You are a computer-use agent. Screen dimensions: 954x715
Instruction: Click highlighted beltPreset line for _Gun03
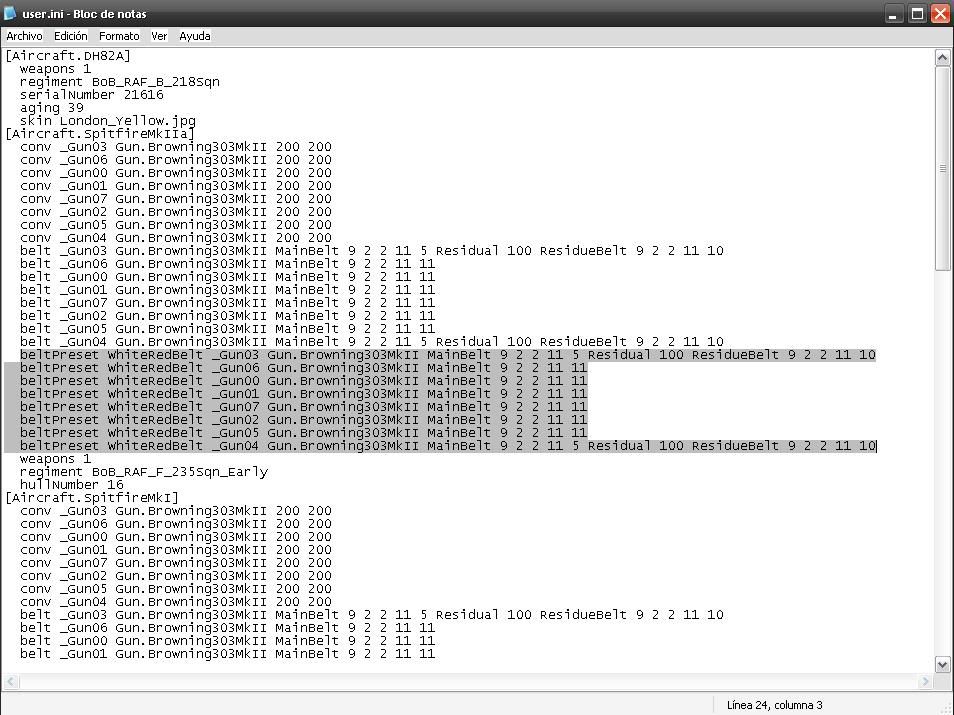(x=448, y=355)
